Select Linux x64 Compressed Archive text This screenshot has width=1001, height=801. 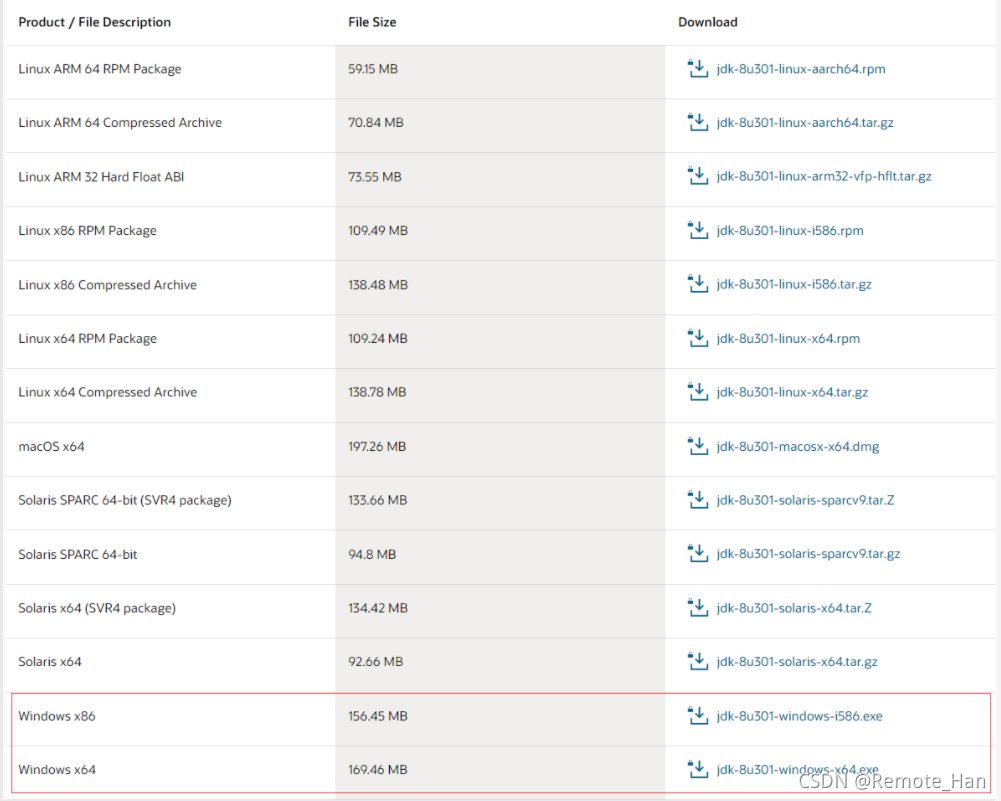pos(107,392)
